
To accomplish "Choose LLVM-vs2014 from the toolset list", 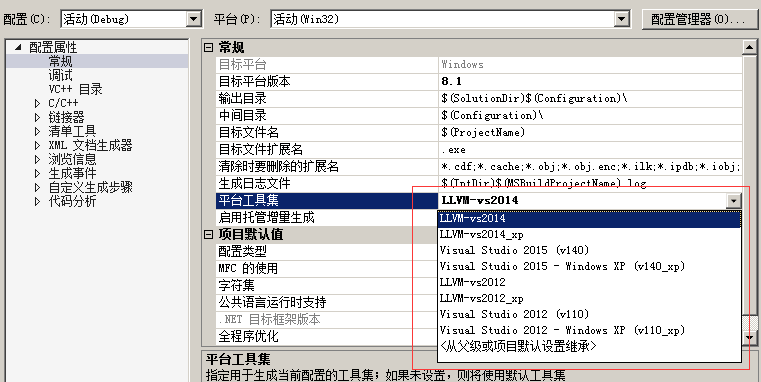I will pyautogui.click(x=589, y=219).
